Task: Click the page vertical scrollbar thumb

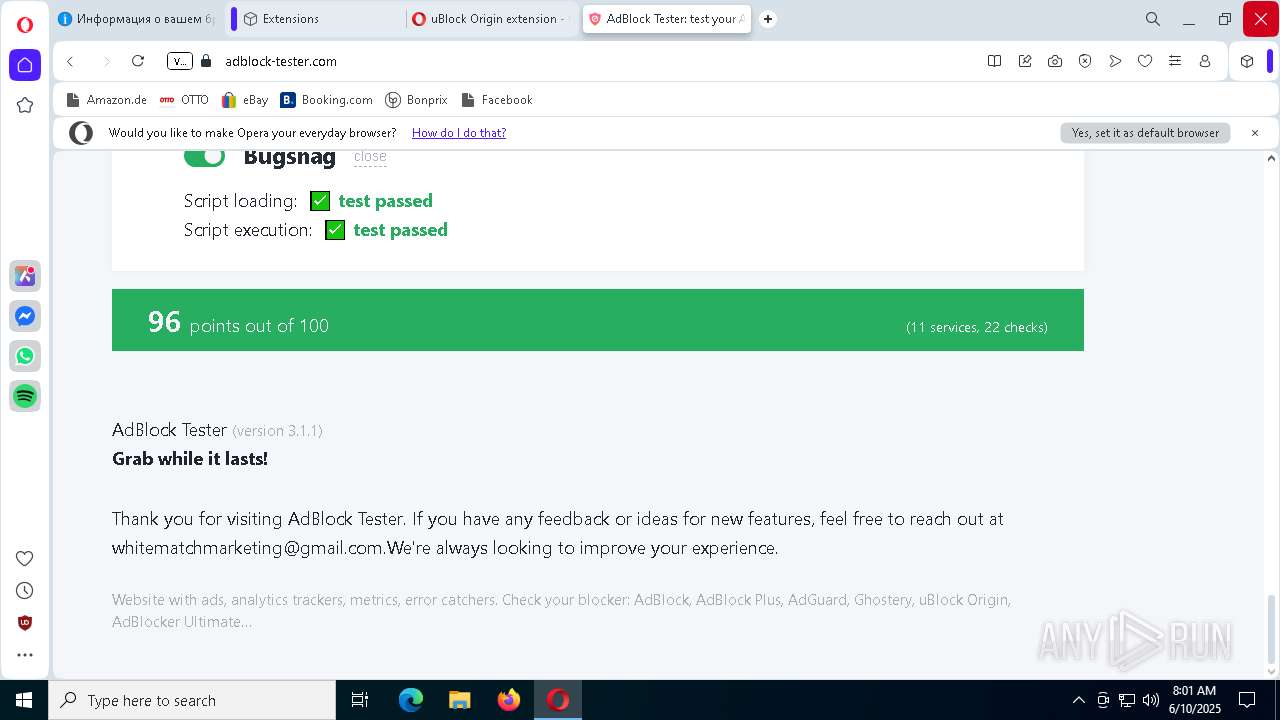Action: [1272, 629]
